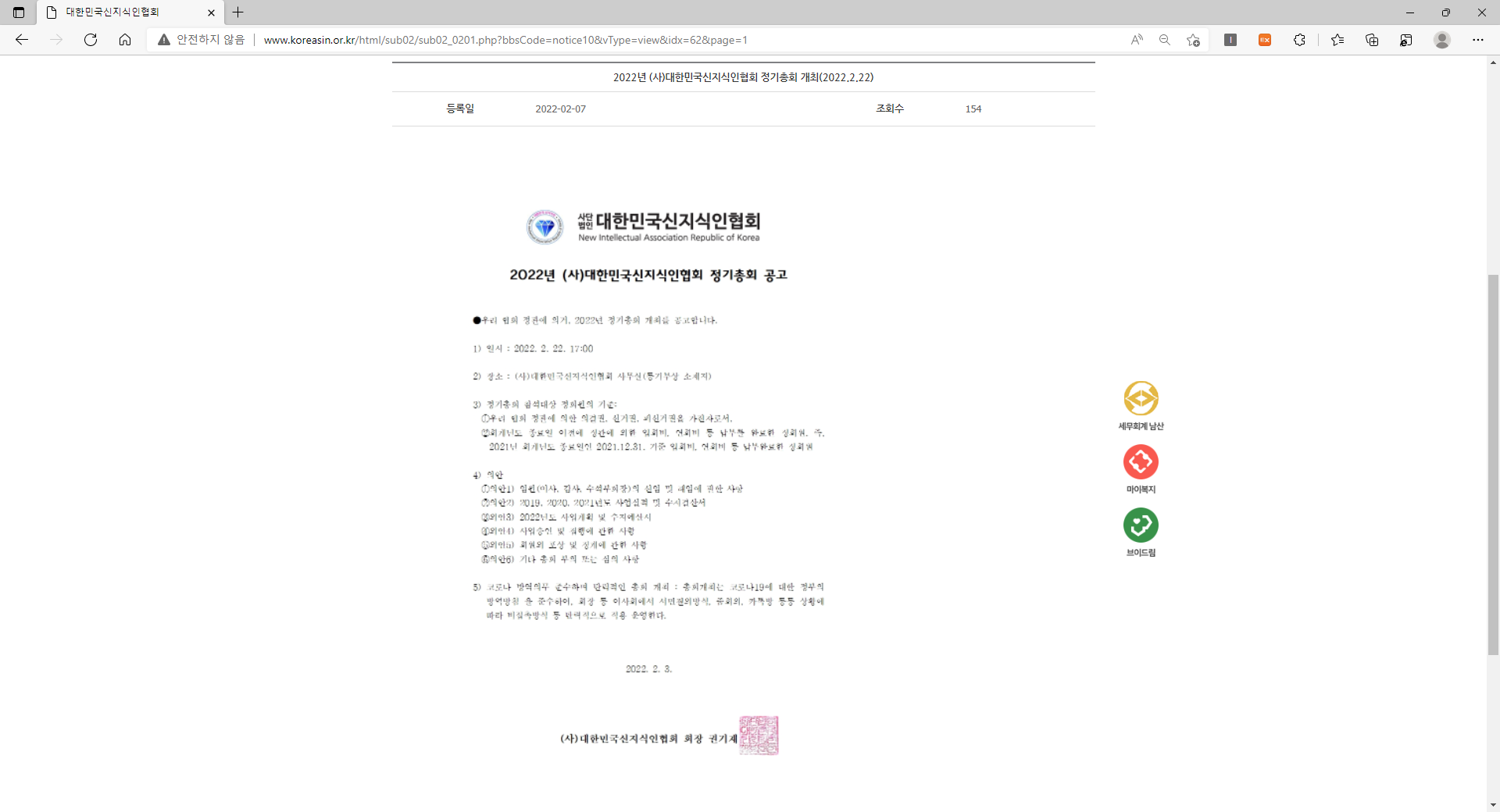Viewport: 1500px width, 812px height.
Task: Click the red official seal stamp
Action: click(x=759, y=735)
